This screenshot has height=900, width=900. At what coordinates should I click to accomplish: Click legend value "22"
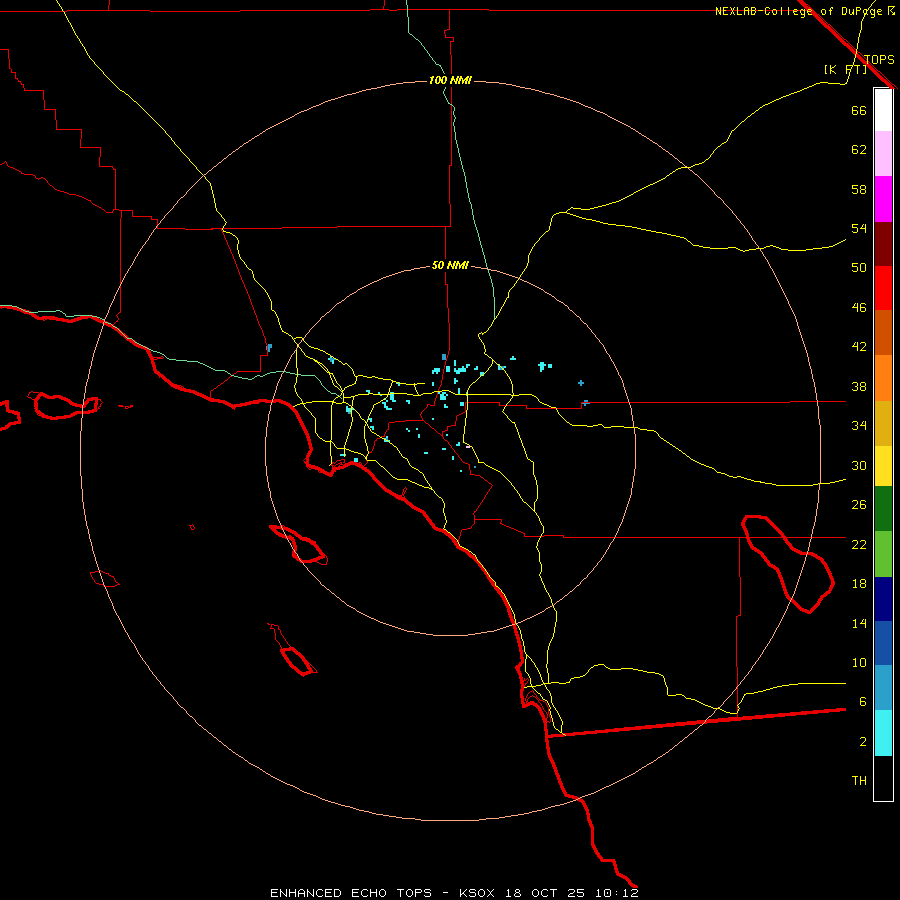point(859,544)
